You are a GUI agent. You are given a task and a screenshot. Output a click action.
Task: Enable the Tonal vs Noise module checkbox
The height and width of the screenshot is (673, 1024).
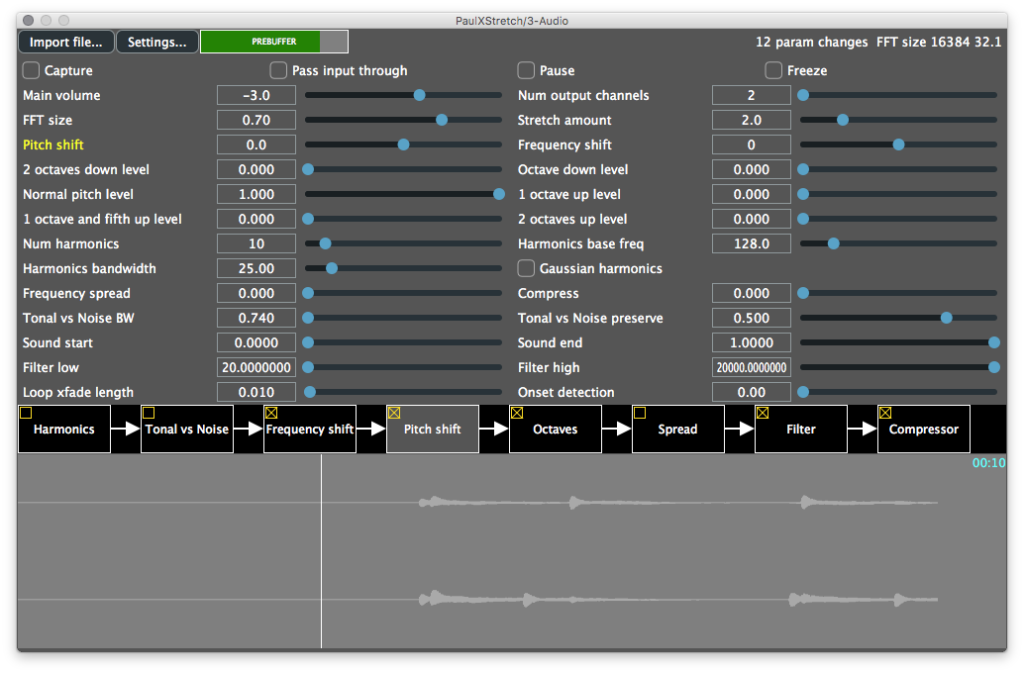tap(148, 413)
